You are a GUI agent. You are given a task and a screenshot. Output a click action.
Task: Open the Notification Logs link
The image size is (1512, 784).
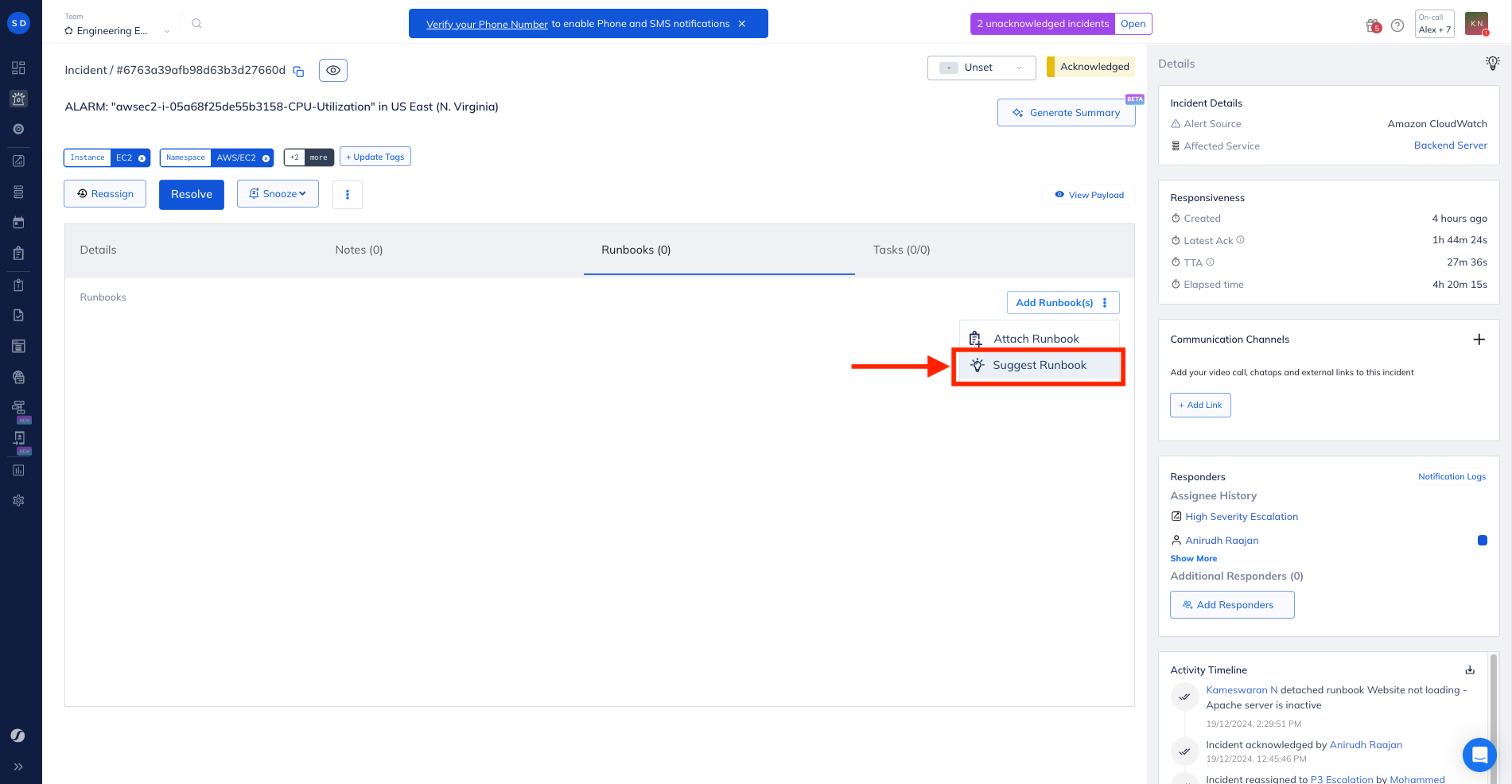1452,477
